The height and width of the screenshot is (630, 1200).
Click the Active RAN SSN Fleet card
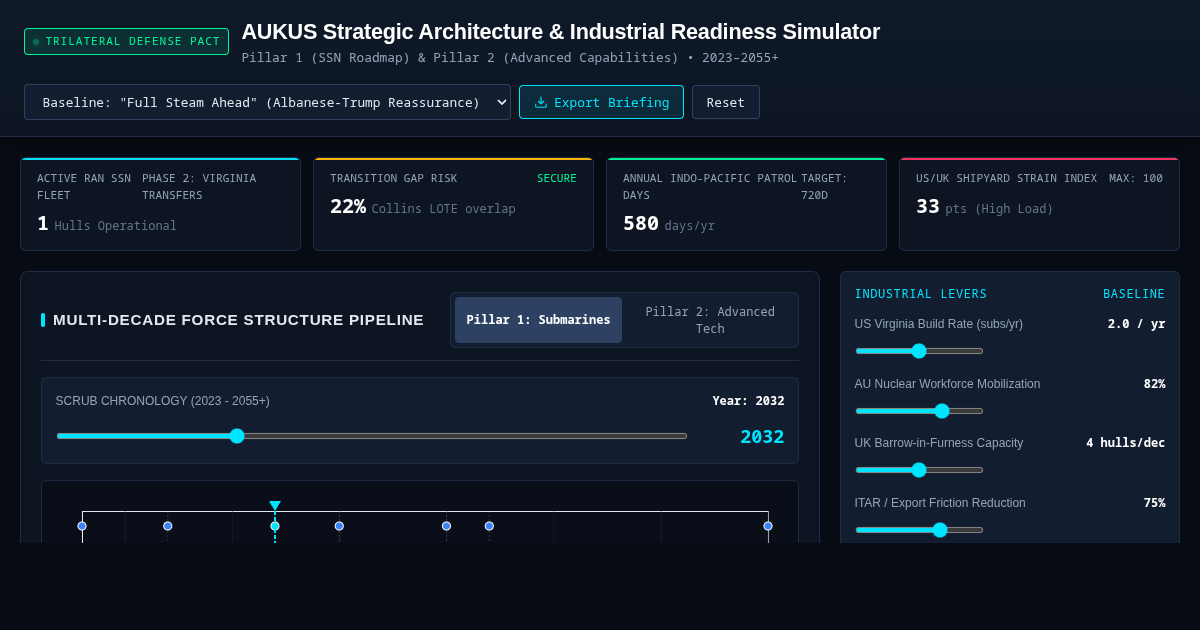click(x=160, y=204)
